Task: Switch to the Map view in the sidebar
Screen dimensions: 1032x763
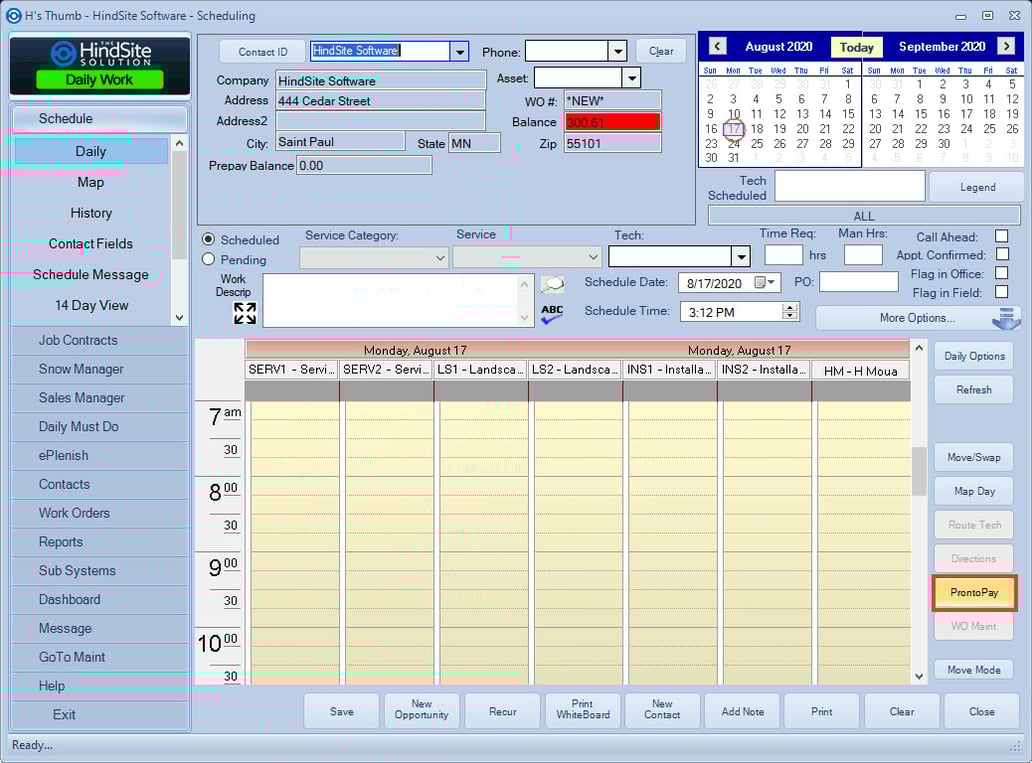Action: point(90,182)
